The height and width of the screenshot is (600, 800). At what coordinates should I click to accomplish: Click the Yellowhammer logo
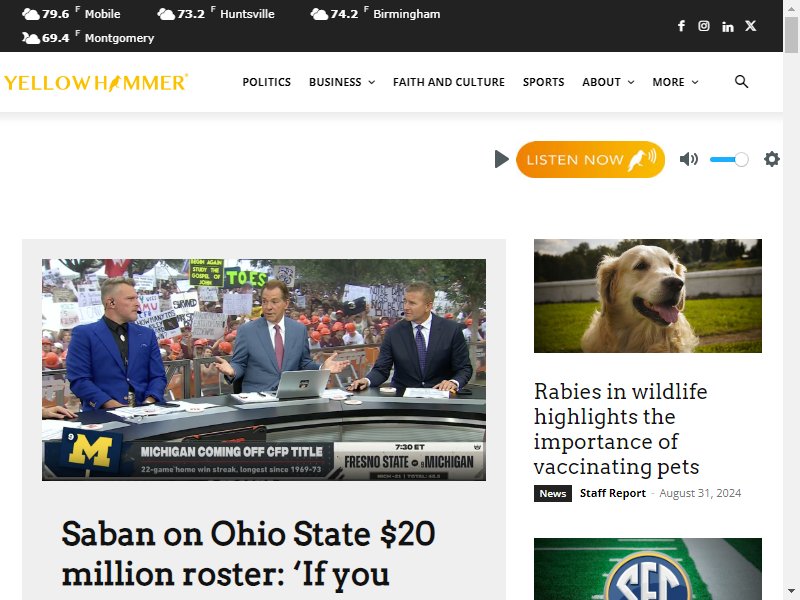click(96, 83)
